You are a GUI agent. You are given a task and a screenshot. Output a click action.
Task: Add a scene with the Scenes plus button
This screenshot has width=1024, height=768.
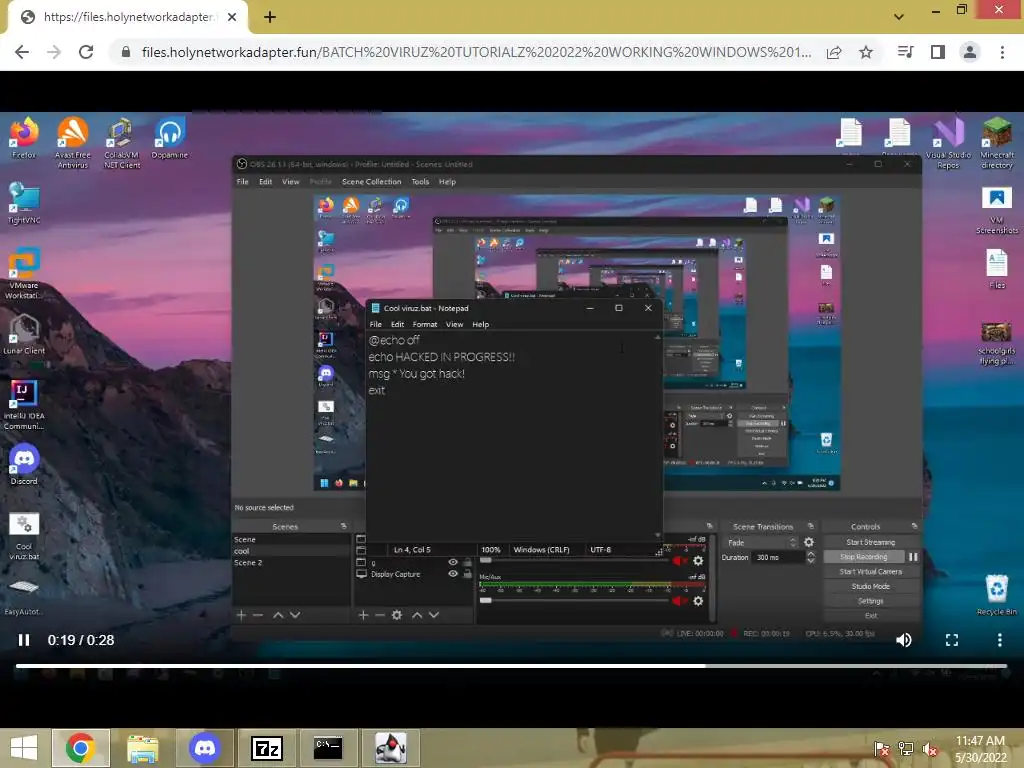pyautogui.click(x=241, y=615)
